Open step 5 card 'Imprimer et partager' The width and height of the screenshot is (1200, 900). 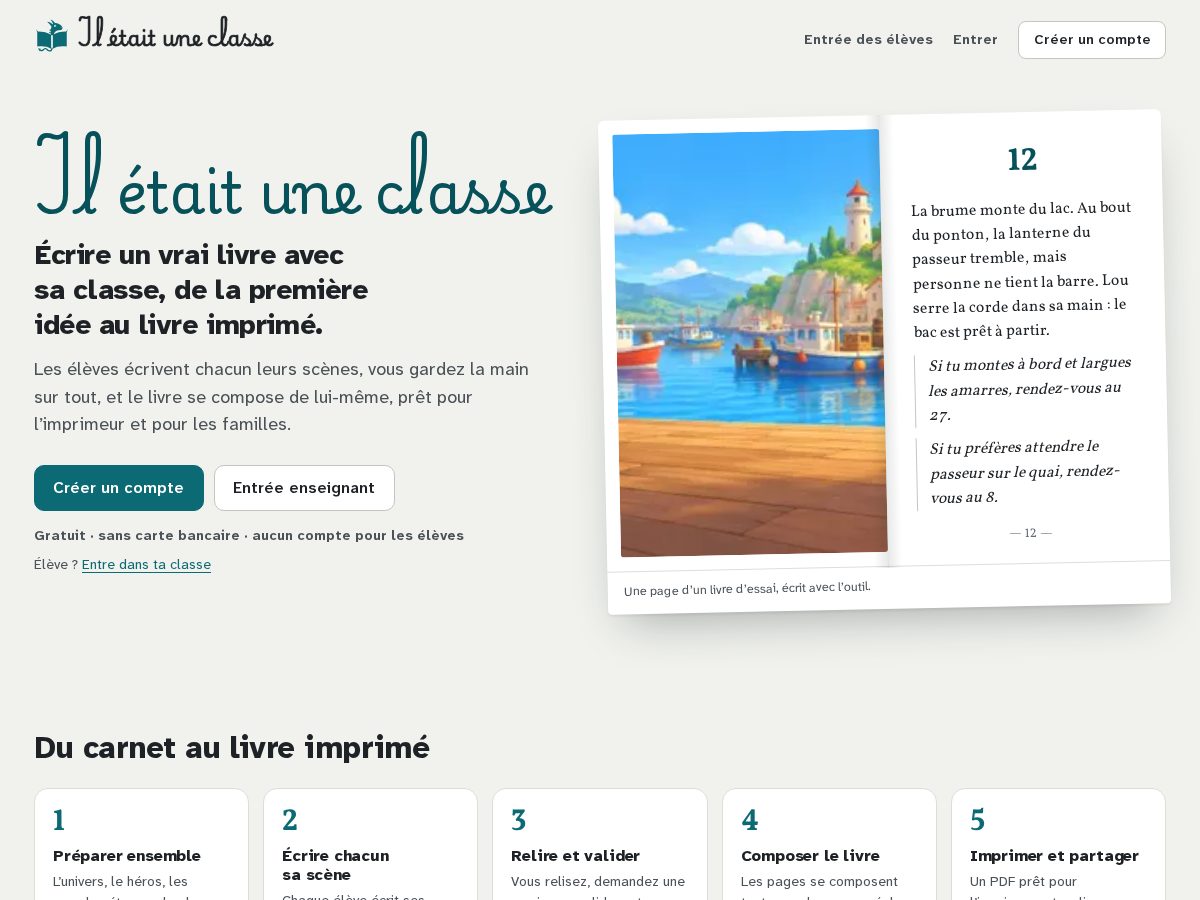pyautogui.click(x=1058, y=845)
